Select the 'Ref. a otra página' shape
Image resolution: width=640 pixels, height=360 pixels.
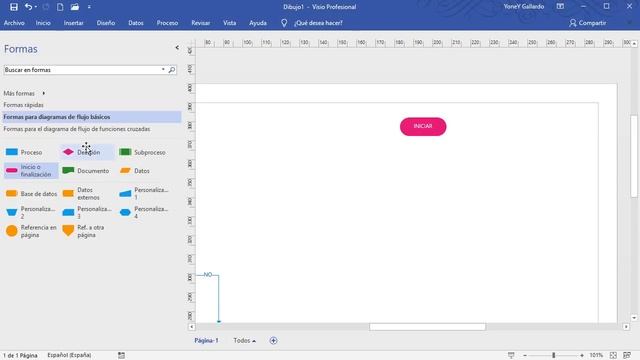click(83, 231)
